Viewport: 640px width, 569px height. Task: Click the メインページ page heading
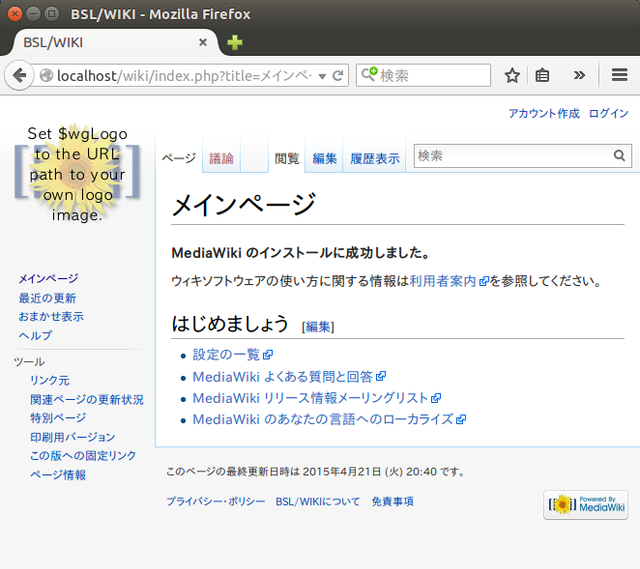(244, 204)
